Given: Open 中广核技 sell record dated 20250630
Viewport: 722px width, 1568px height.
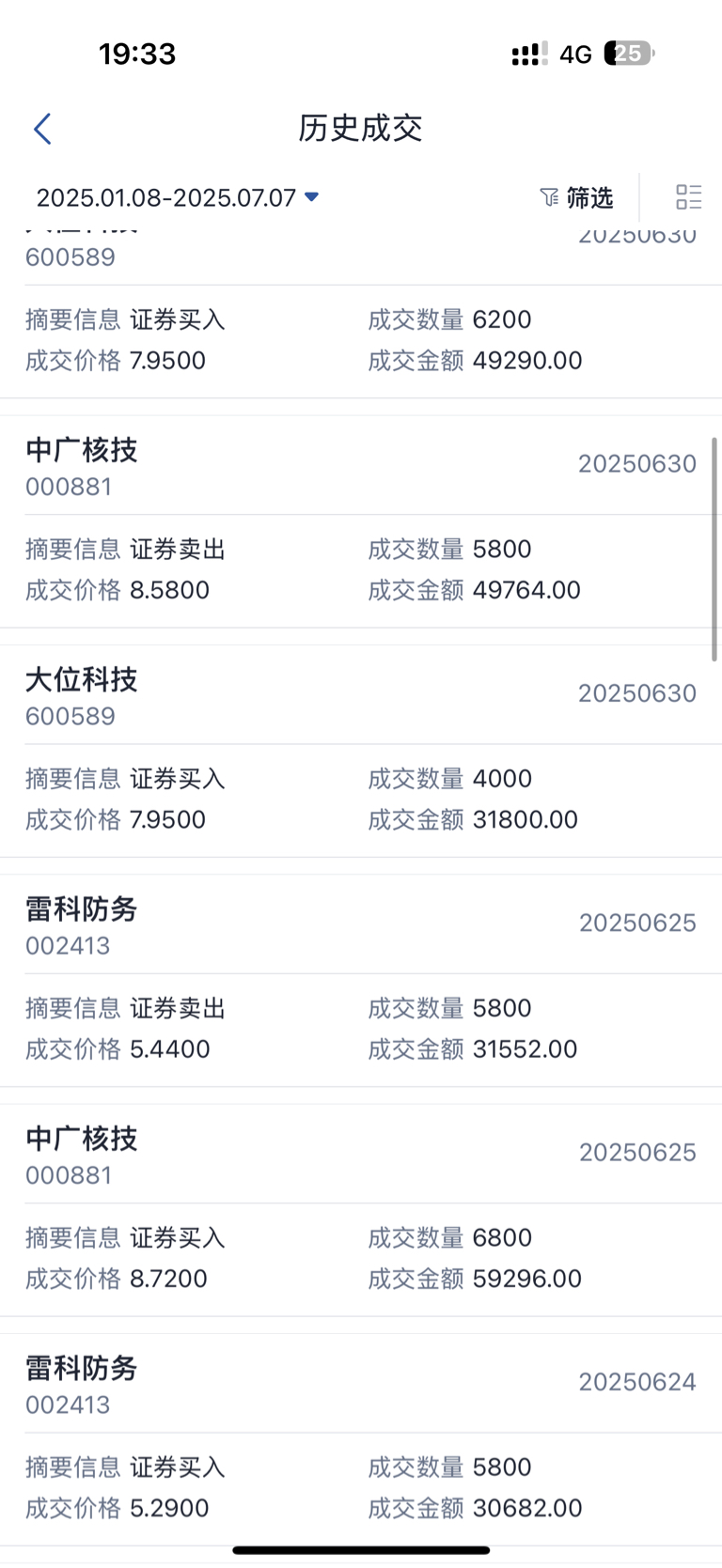Looking at the screenshot, I should pos(361,521).
